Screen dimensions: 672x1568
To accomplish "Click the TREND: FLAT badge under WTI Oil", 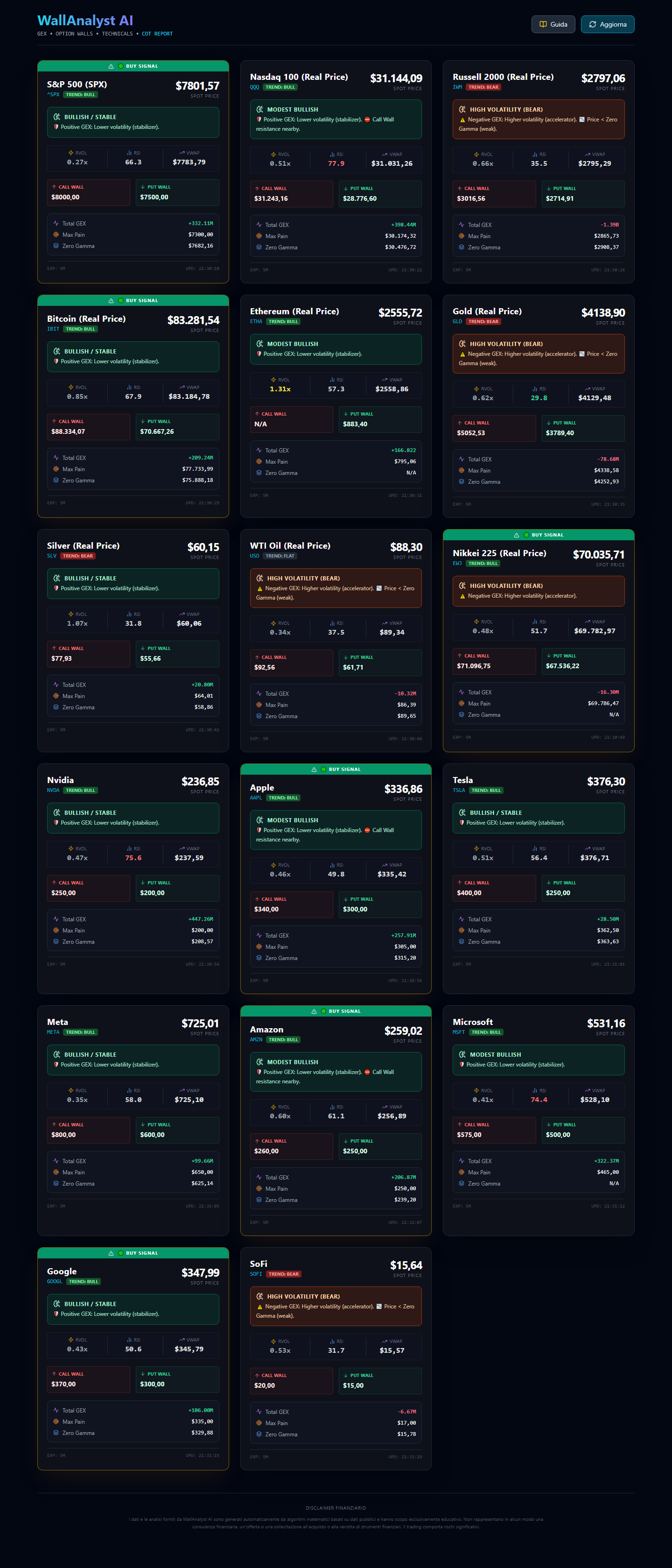I will click(x=280, y=556).
